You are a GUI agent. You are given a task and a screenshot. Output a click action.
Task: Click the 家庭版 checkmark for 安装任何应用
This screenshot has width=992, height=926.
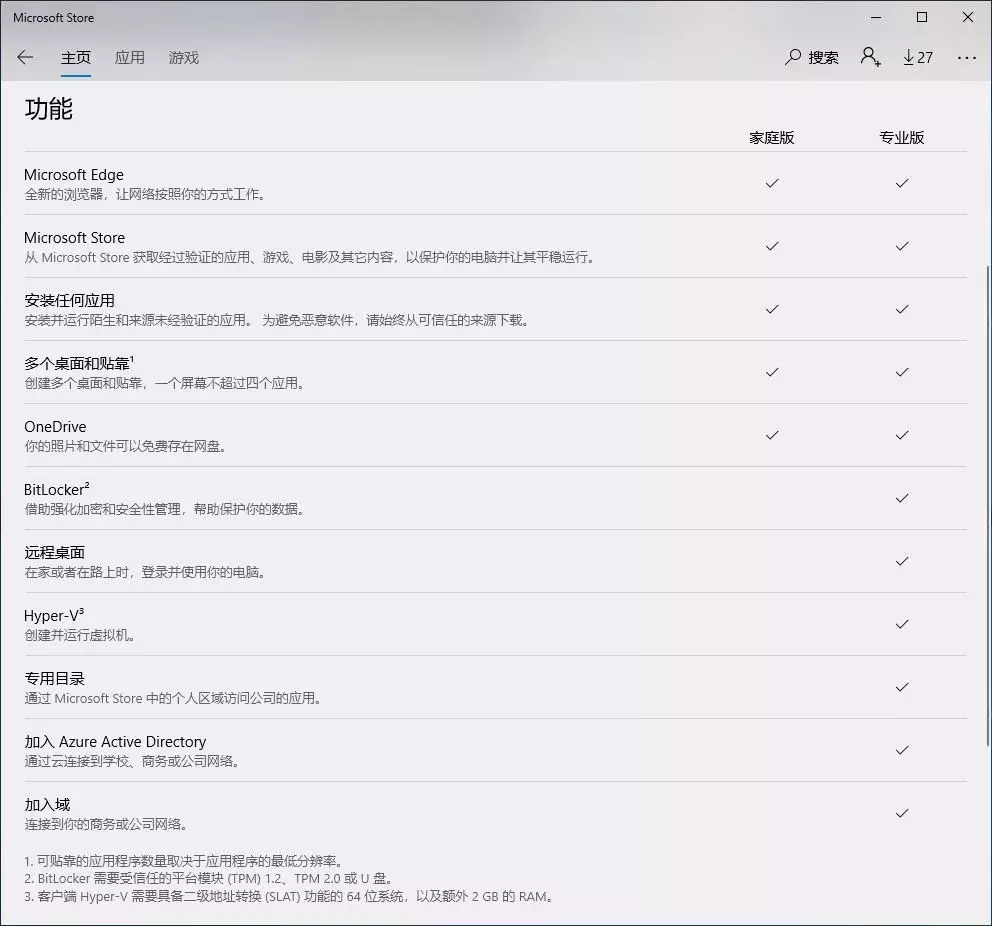[772, 309]
